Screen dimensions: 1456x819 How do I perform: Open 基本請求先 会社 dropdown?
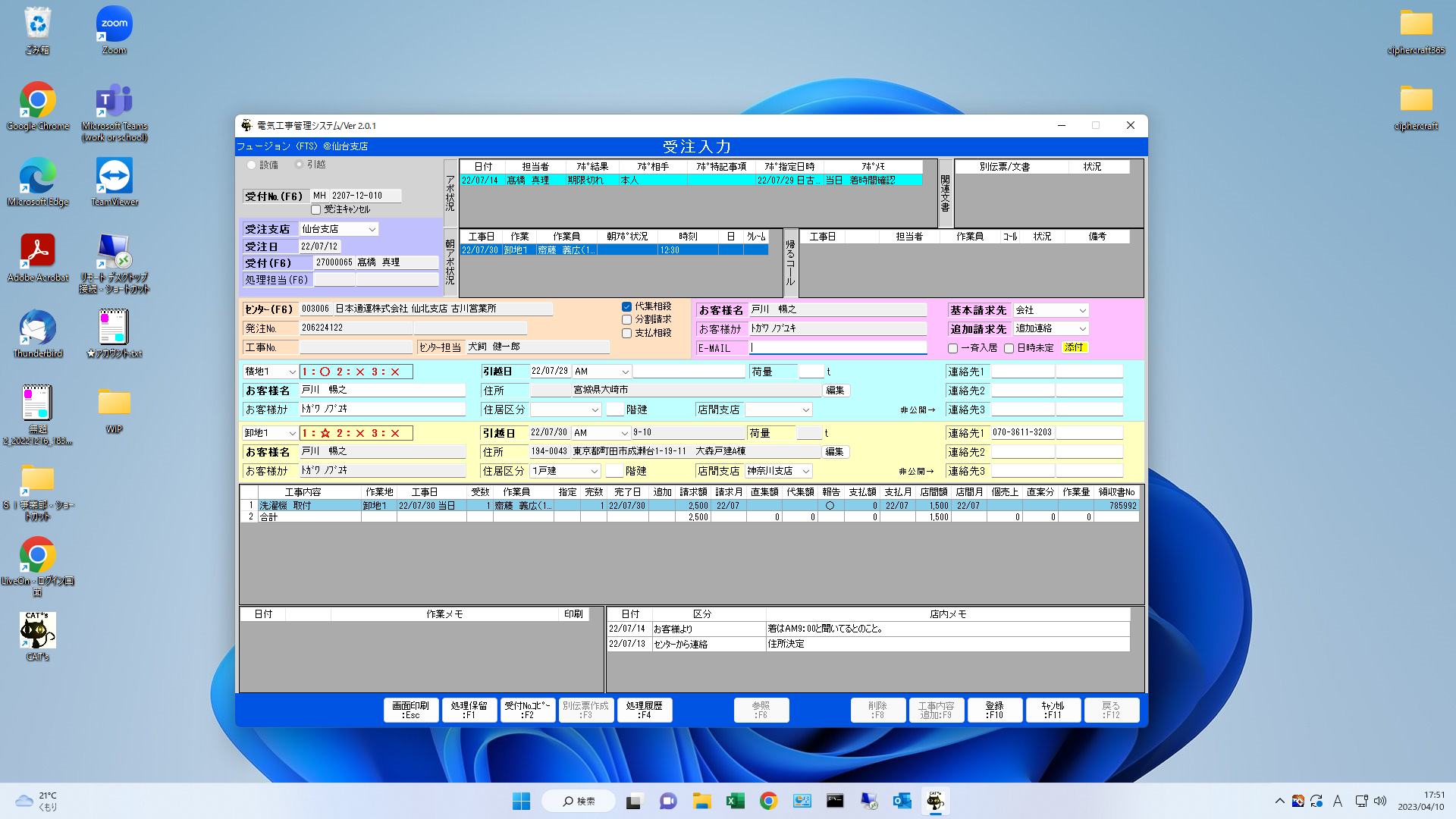click(x=1082, y=310)
